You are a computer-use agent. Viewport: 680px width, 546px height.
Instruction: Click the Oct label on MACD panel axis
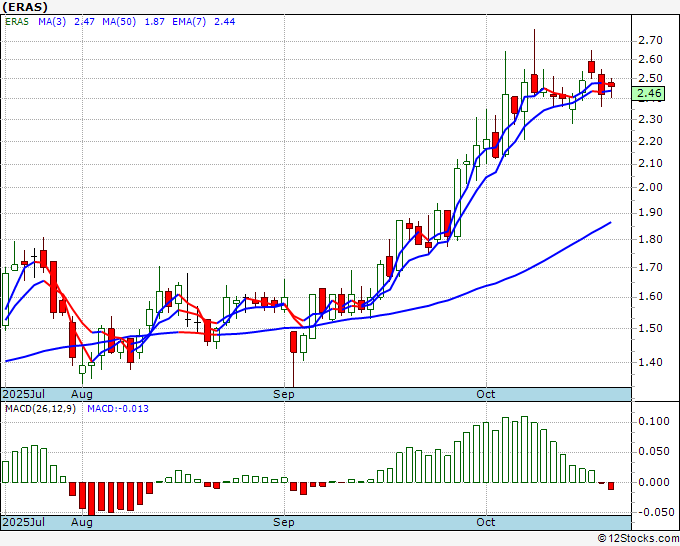(486, 522)
